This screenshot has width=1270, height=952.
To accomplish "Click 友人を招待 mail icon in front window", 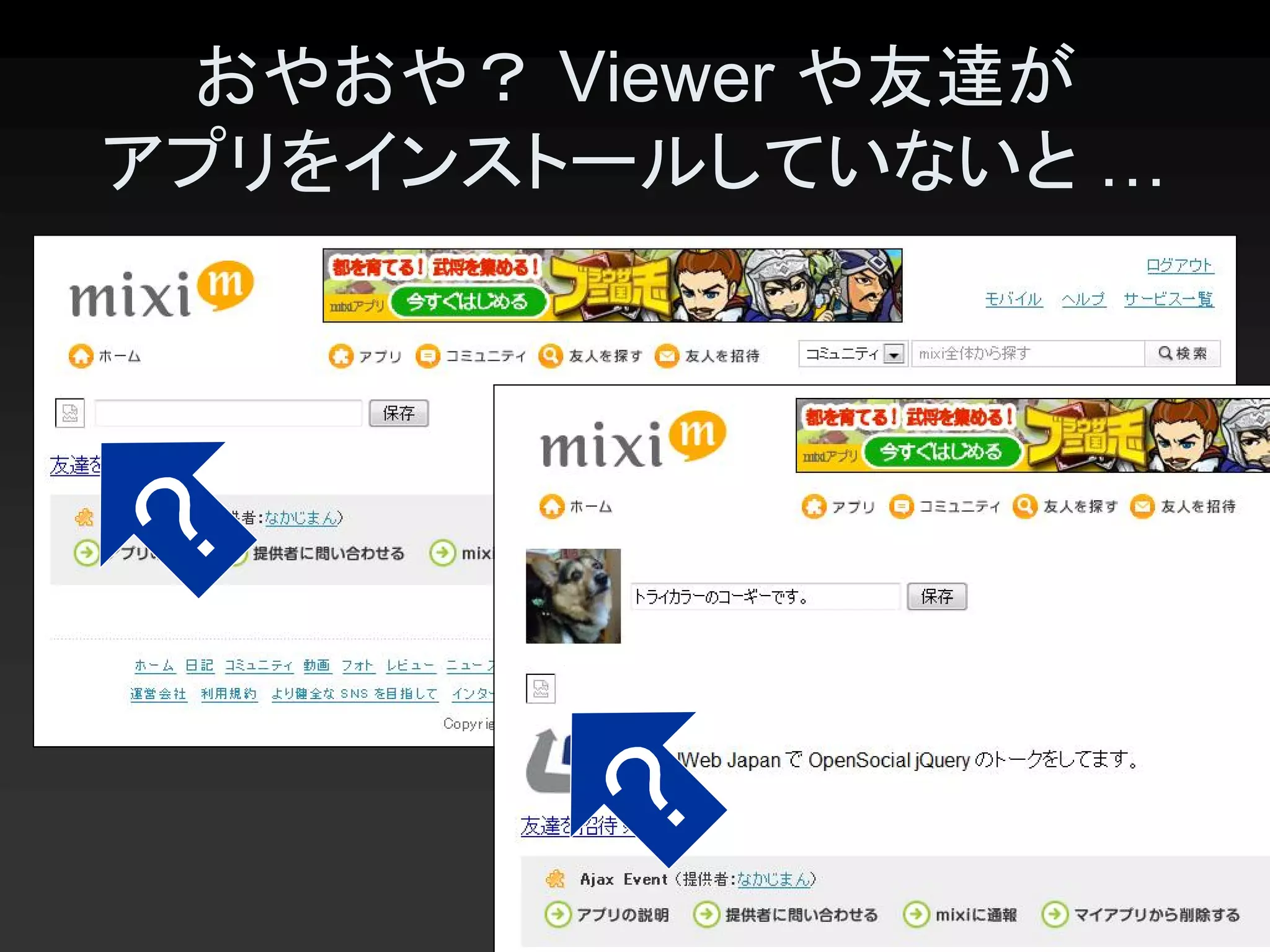I will [x=1142, y=506].
